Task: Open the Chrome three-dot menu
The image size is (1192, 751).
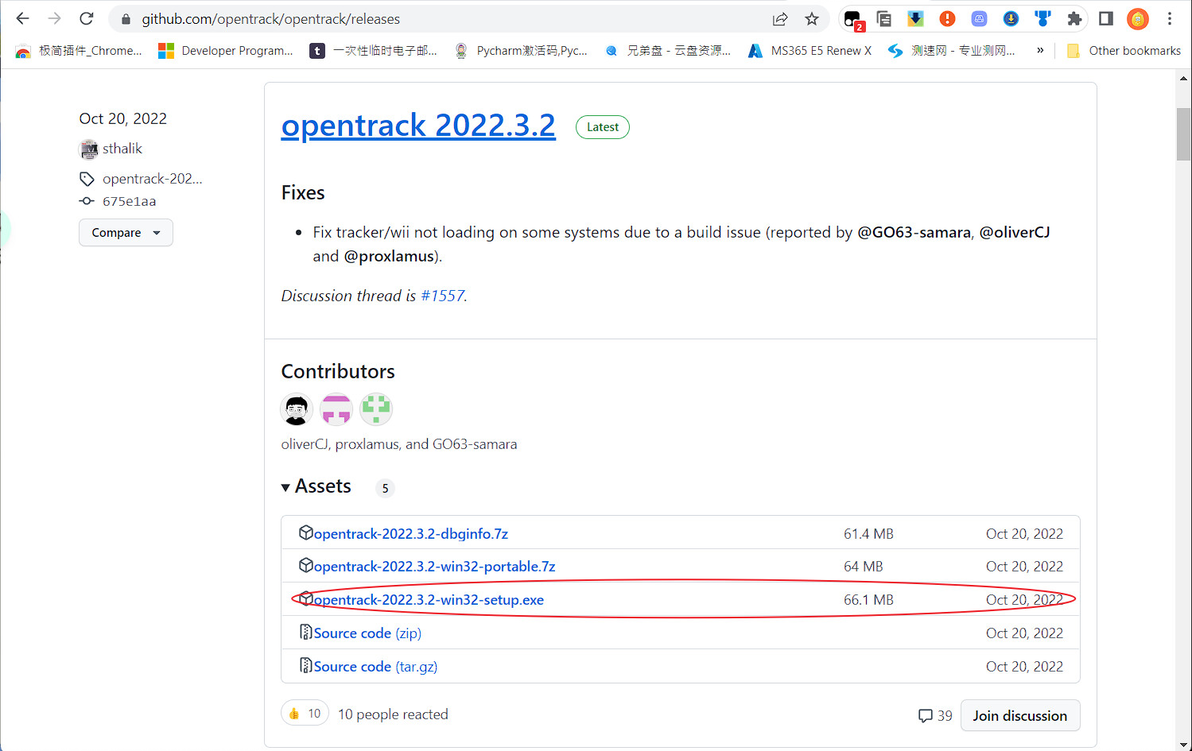Action: pos(1170,19)
